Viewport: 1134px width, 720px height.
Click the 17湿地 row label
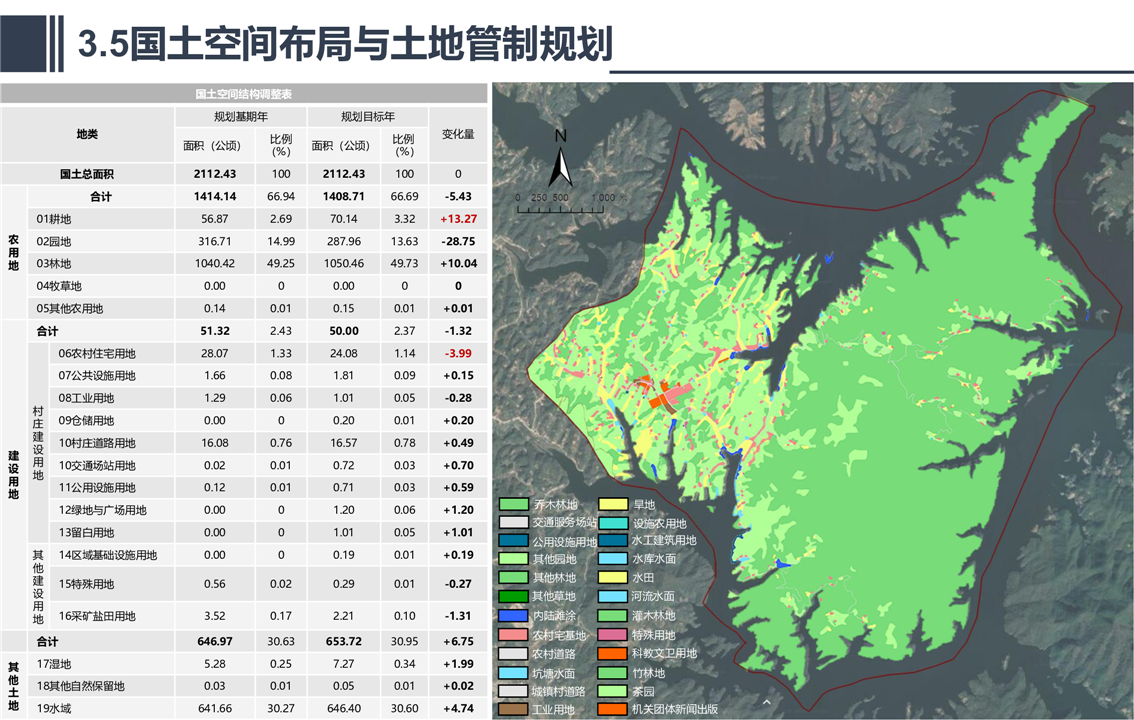pos(54,664)
